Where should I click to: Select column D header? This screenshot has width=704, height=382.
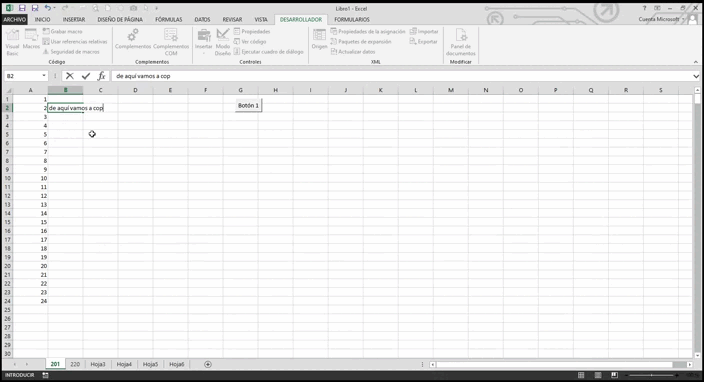coord(135,90)
